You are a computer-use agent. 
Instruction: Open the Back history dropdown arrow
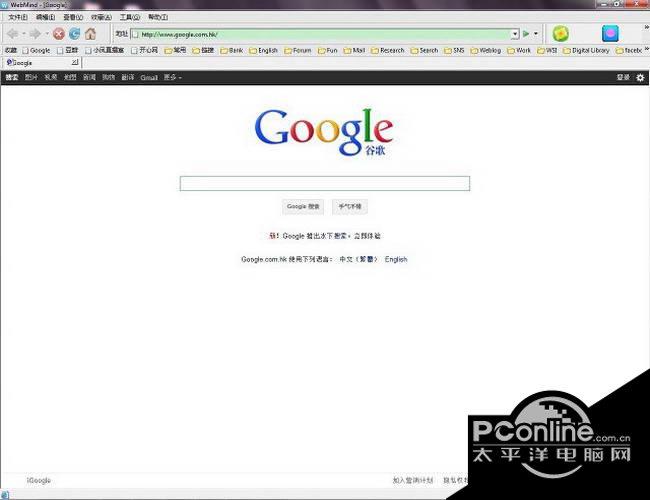tap(24, 34)
